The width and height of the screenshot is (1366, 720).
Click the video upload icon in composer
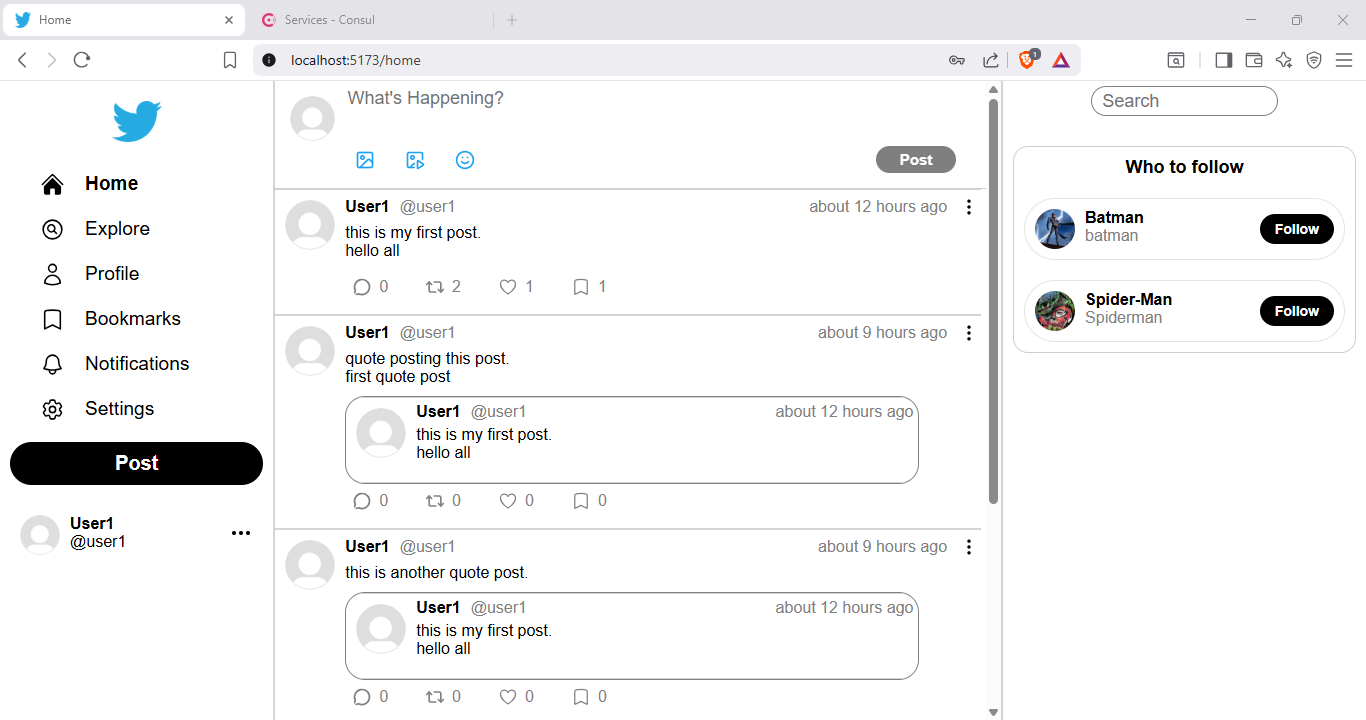click(x=415, y=160)
